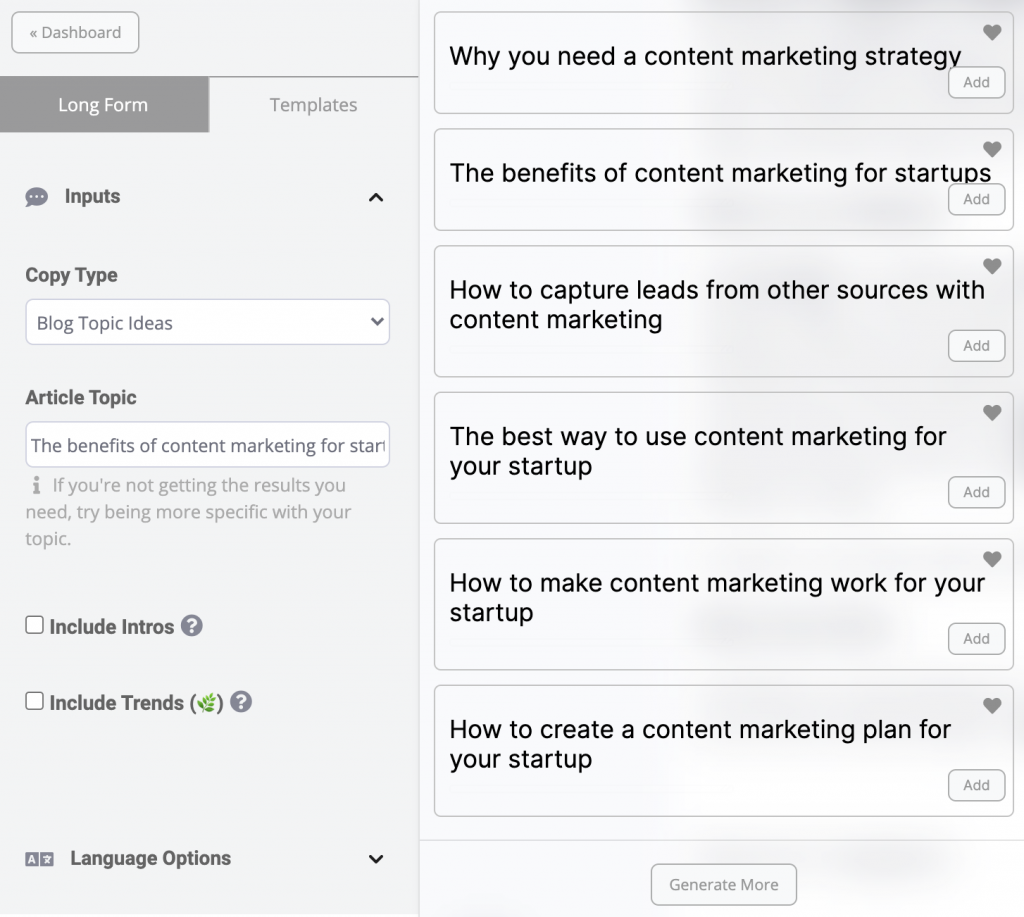This screenshot has height=917, width=1024.
Task: Add 'The best way to use content marketing'
Action: (976, 492)
